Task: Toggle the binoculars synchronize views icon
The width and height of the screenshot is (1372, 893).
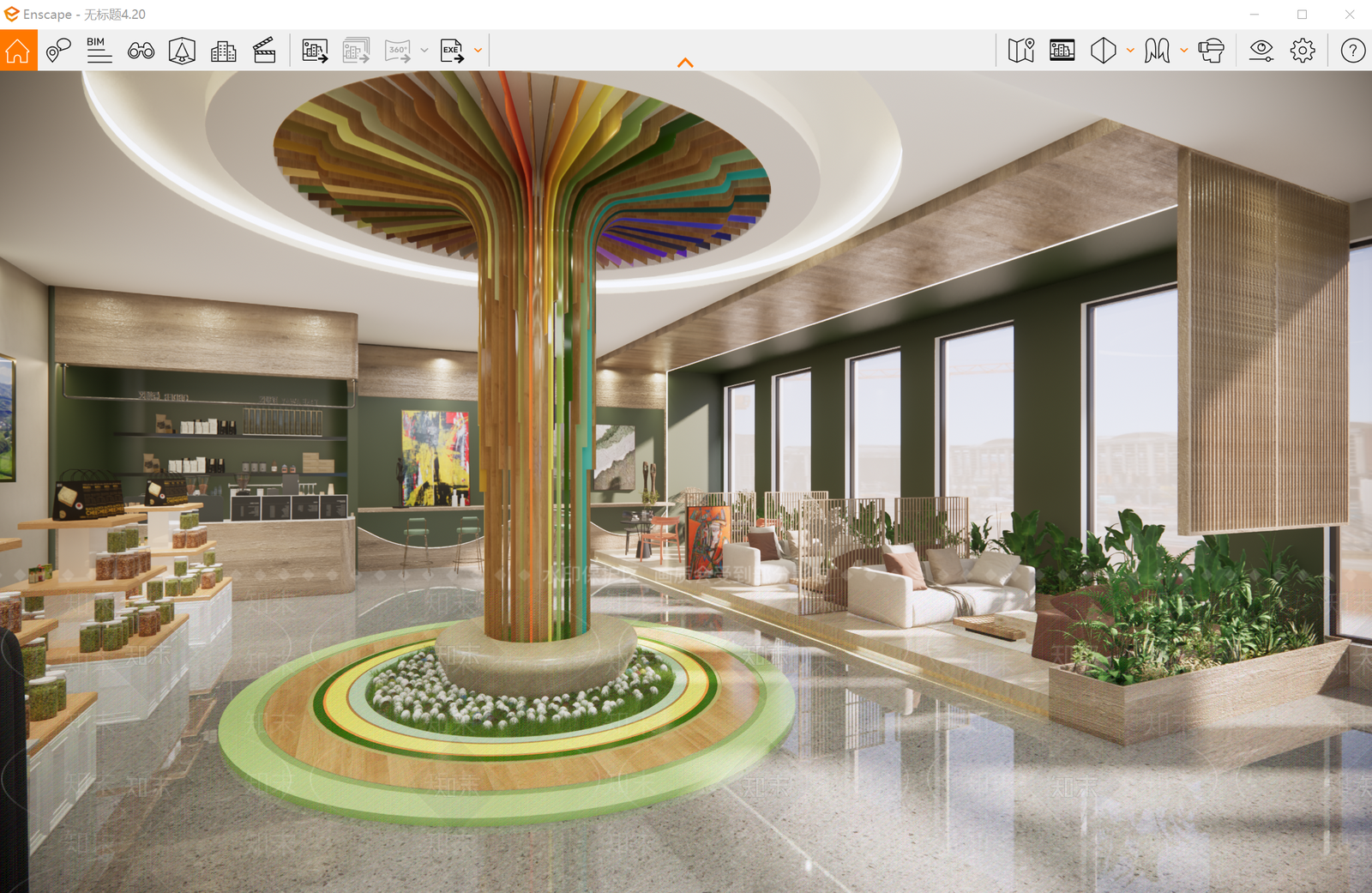Action: [x=141, y=51]
